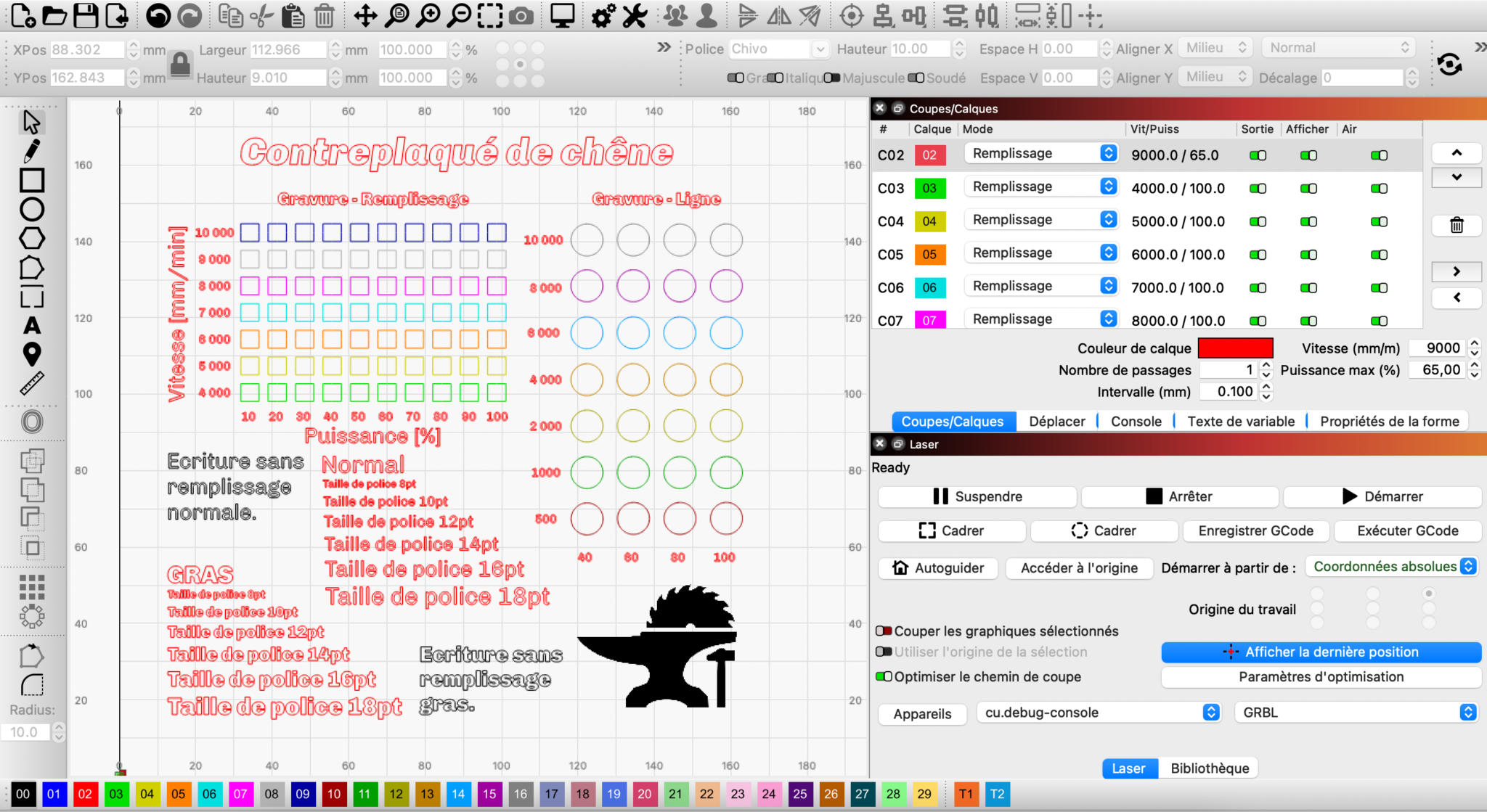Image resolution: width=1487 pixels, height=812 pixels.
Task: Select the Position Laser pin tool
Action: (31, 353)
